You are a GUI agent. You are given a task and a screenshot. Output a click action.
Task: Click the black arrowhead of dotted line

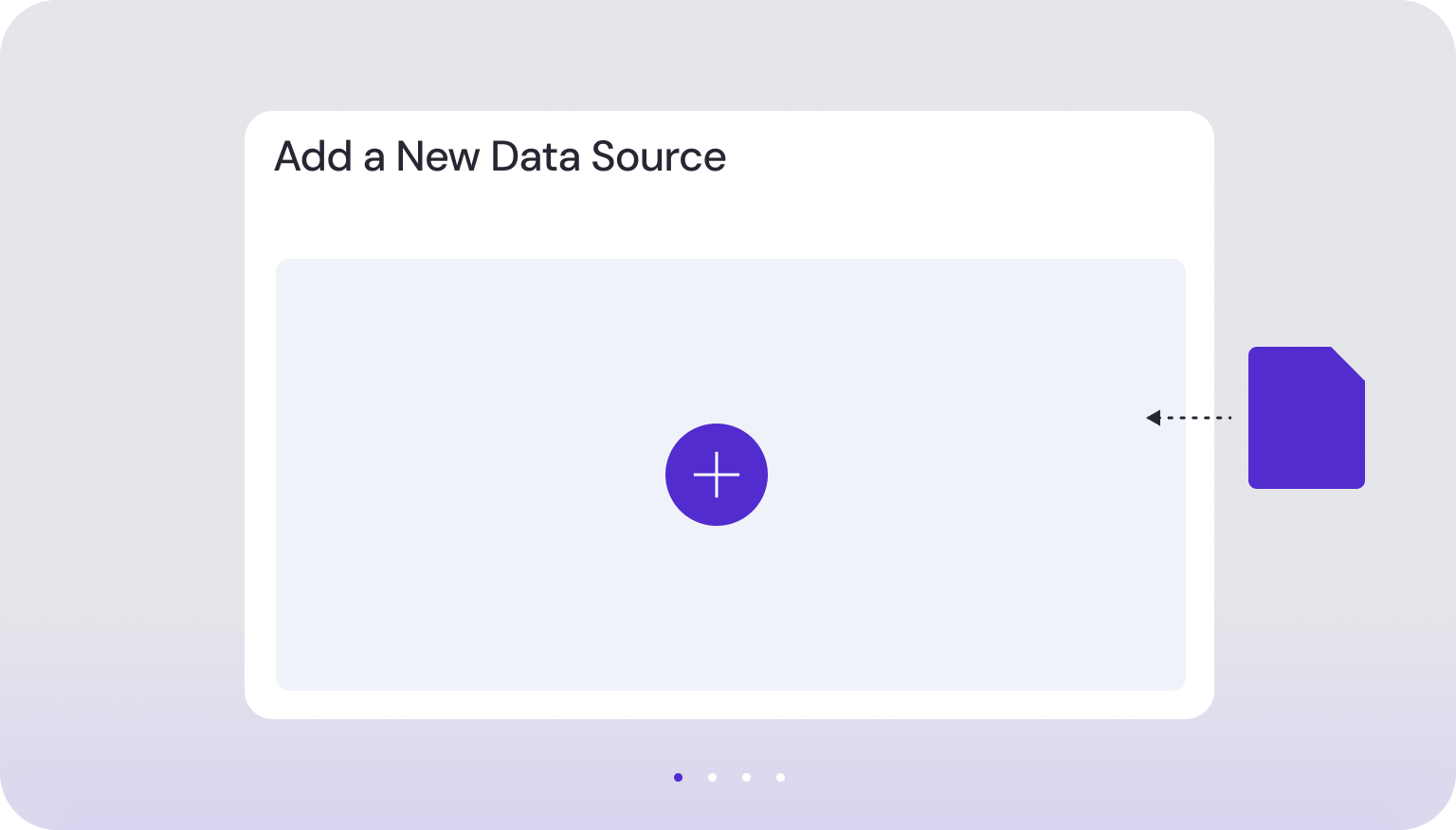pyautogui.click(x=1153, y=417)
